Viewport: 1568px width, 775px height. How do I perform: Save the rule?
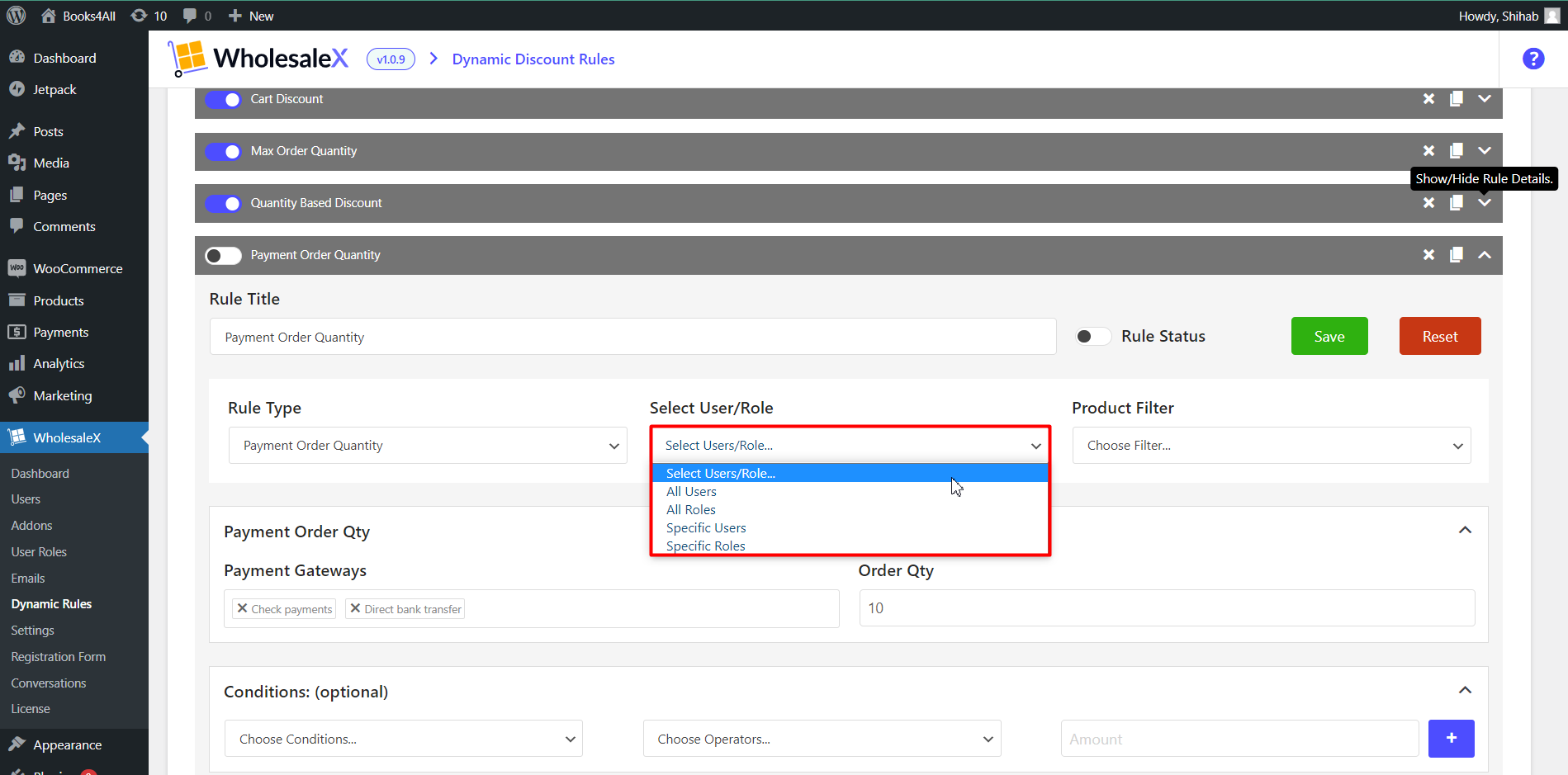(x=1329, y=336)
